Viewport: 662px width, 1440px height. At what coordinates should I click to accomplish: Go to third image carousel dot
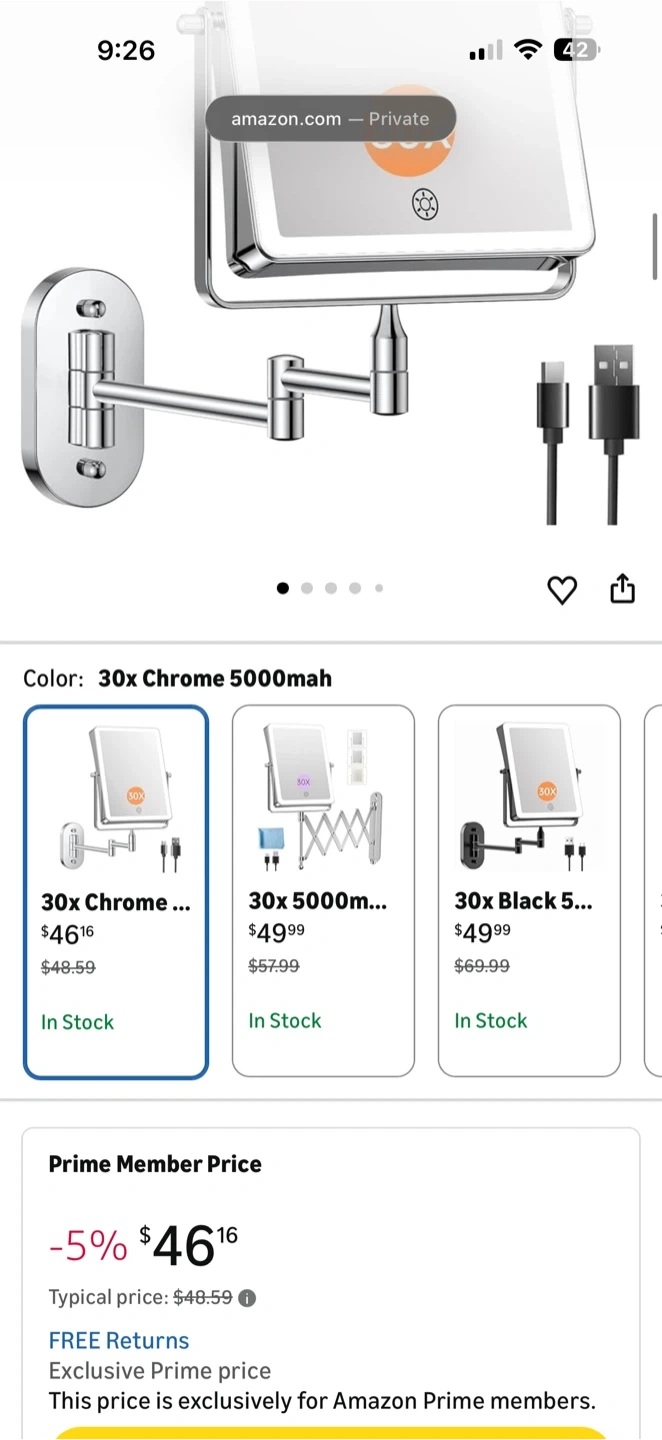(331, 588)
